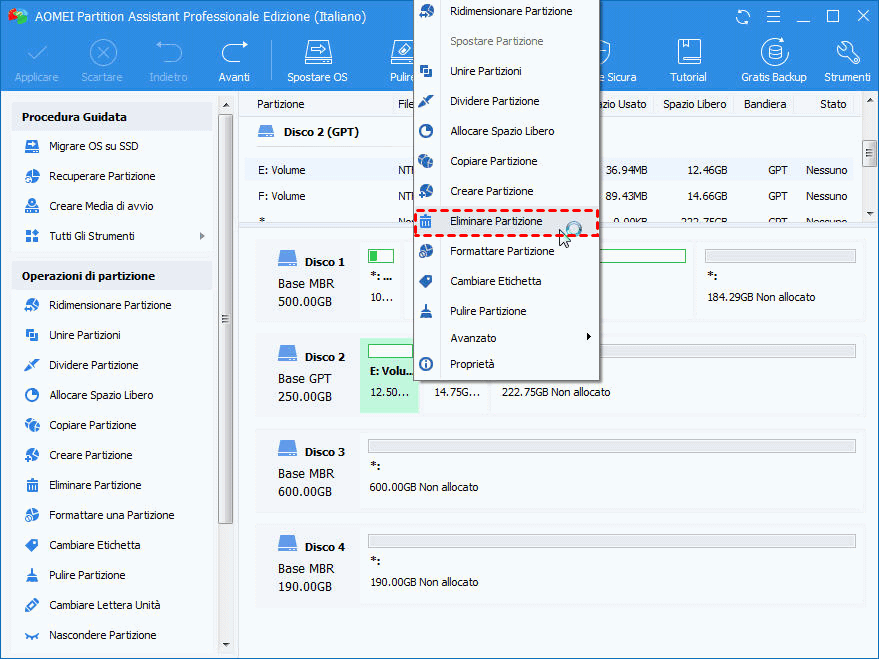Click the partition list scrollbar thumb
879x659 pixels.
(869, 152)
